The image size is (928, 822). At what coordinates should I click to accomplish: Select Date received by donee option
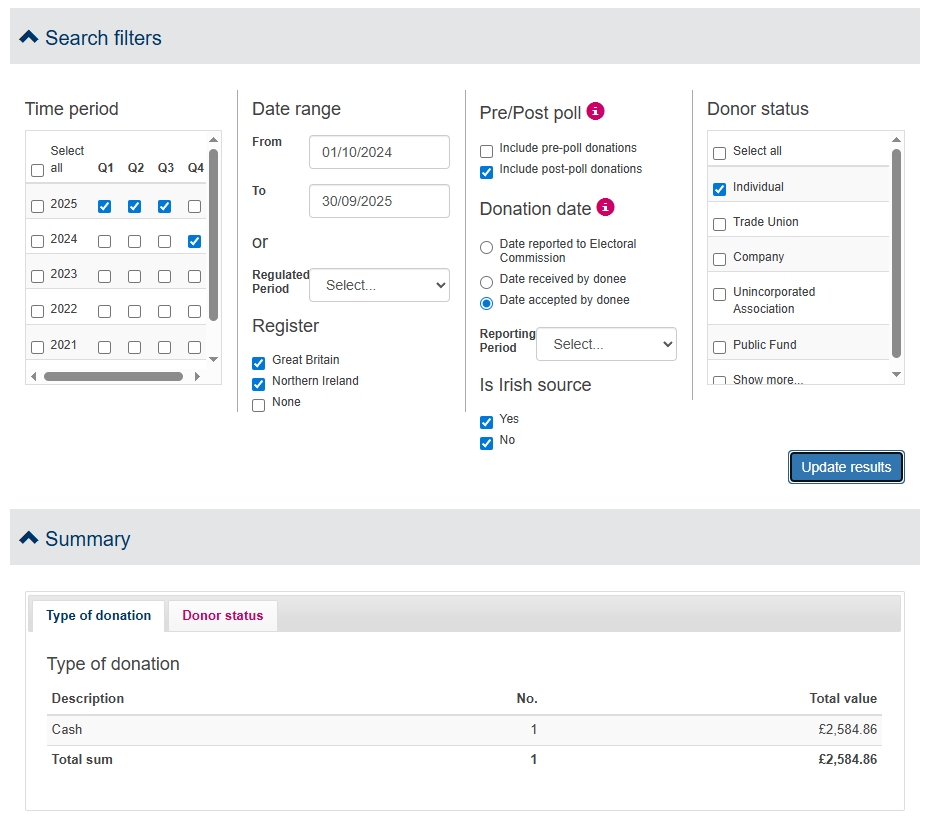click(487, 282)
